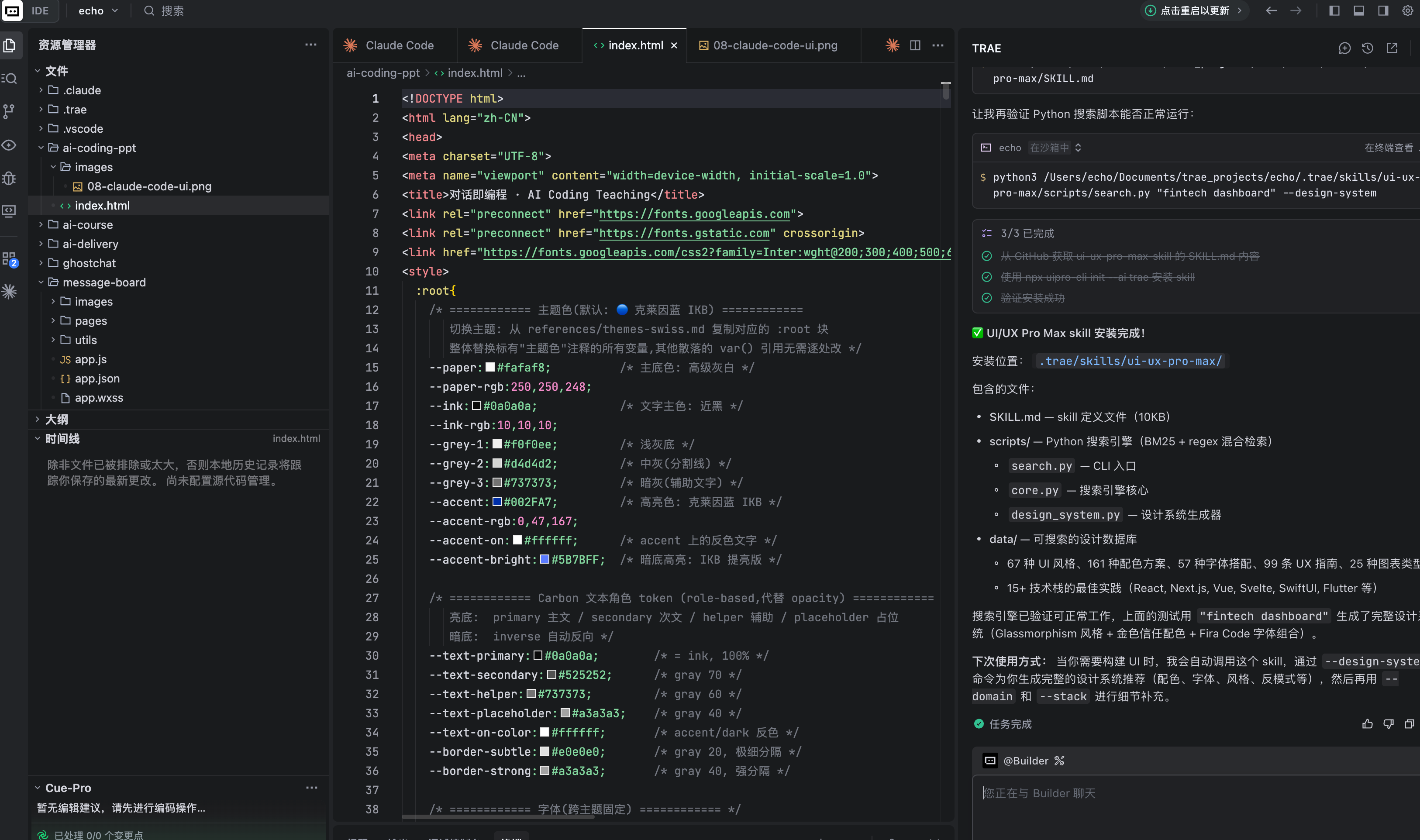
Task: Expand the ghostchat folder
Action: [41, 263]
